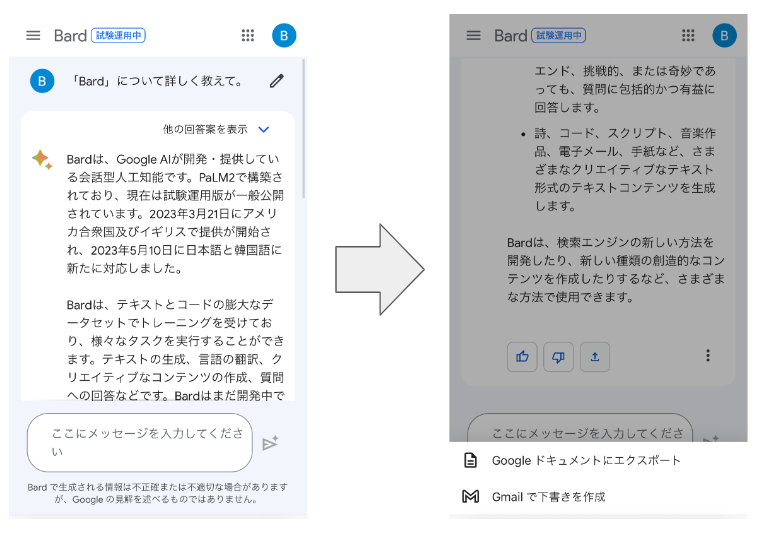Click thumbs up on response
765x535 pixels.
coord(522,357)
